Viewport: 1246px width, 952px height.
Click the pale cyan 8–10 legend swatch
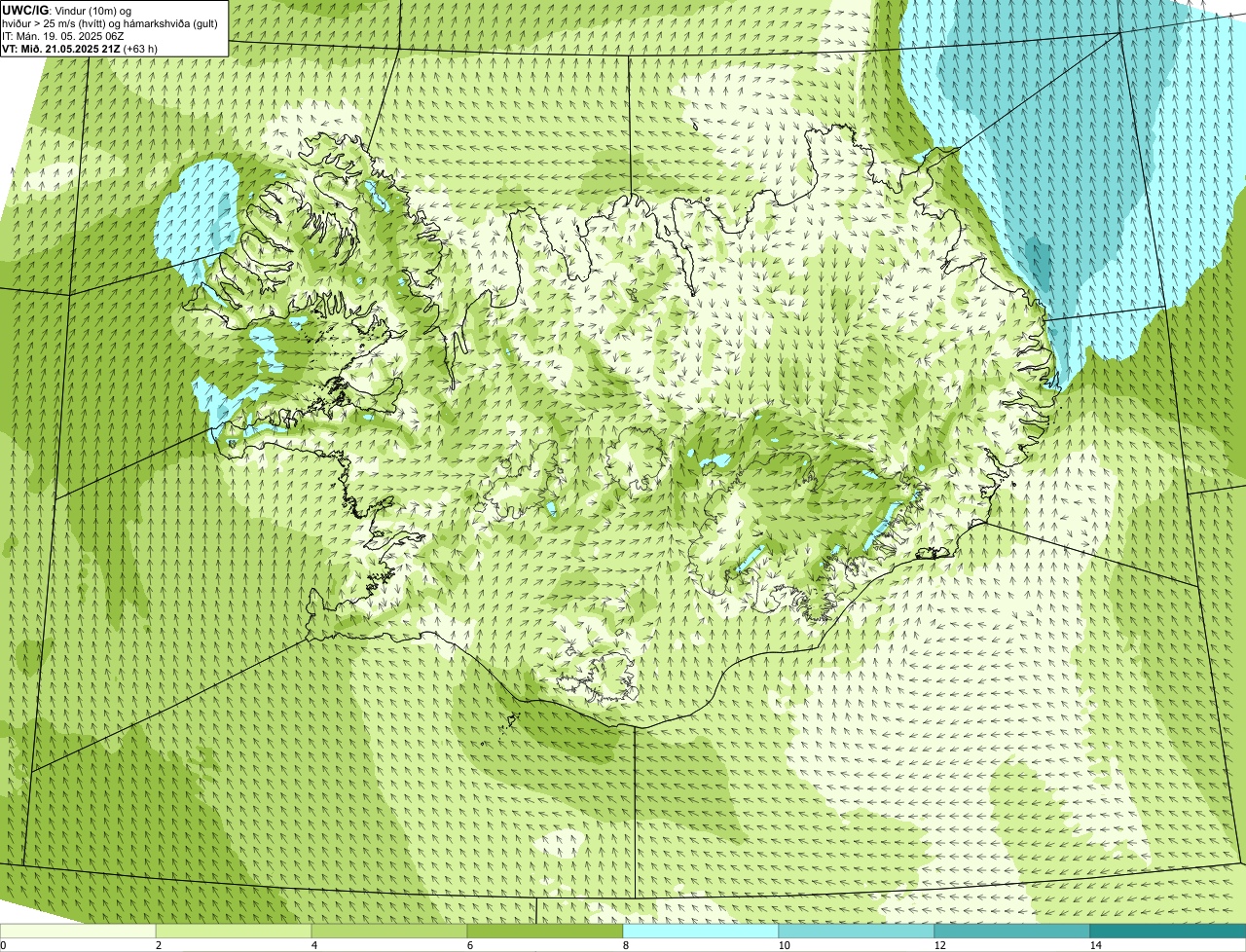click(701, 931)
